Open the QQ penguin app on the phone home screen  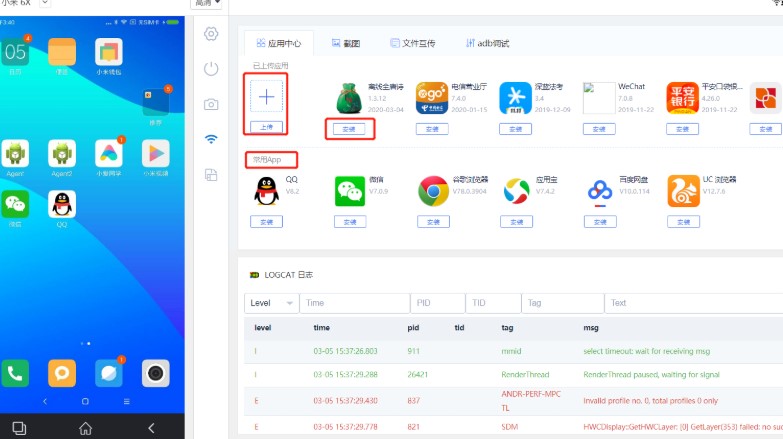coord(62,204)
